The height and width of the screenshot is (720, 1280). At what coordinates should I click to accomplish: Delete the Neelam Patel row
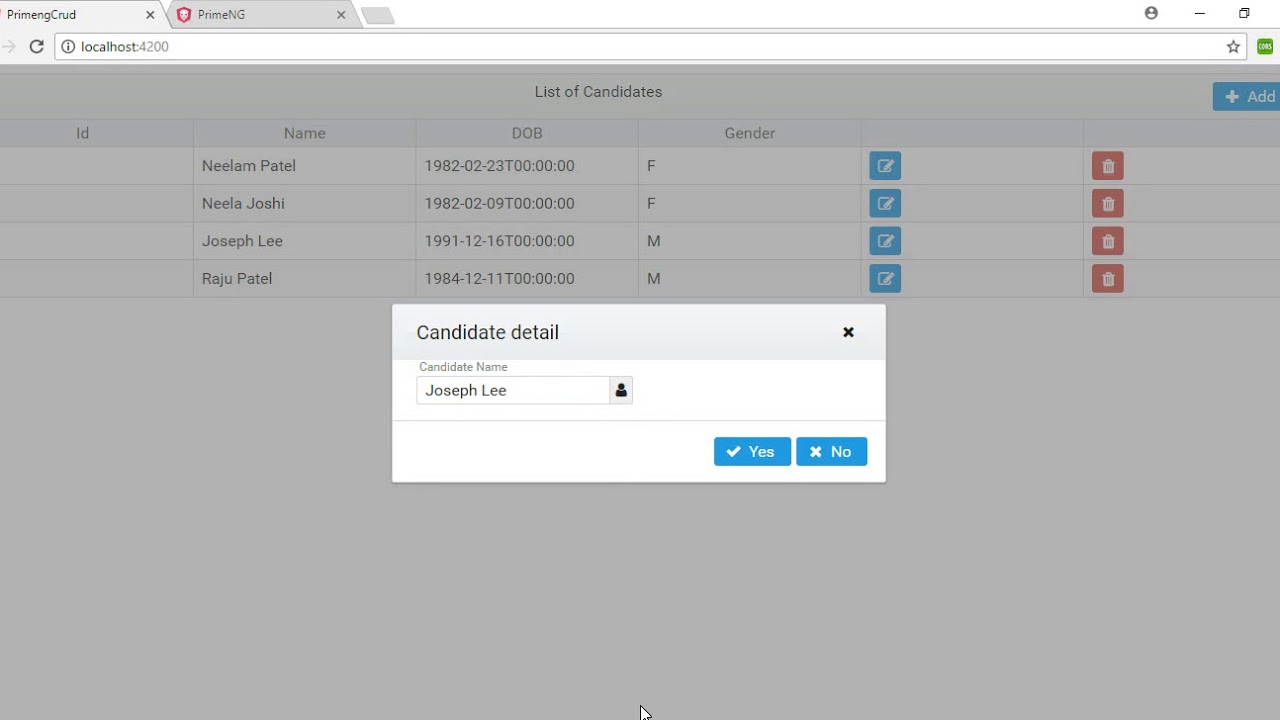click(x=1108, y=166)
